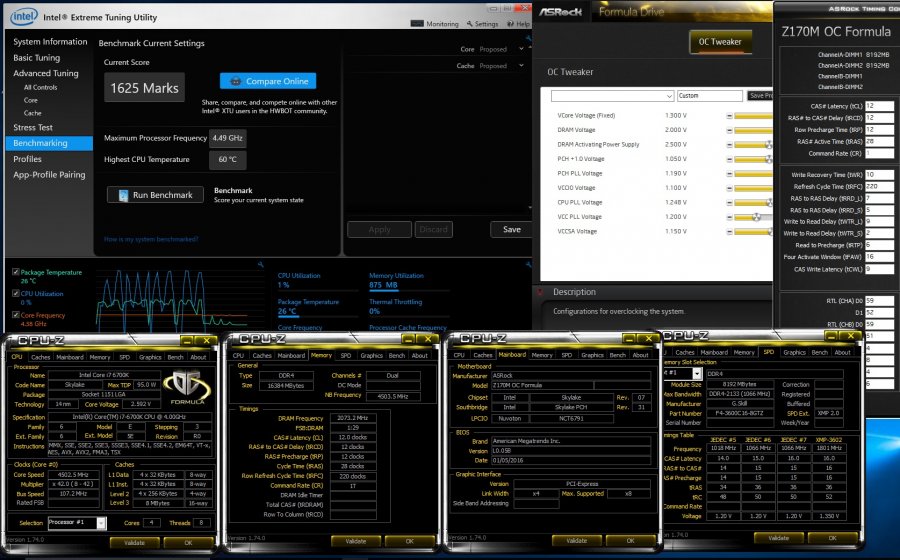This screenshot has height=560, width=900.
Task: Click the wrench icon above the Core Proposed row
Action: point(529,38)
